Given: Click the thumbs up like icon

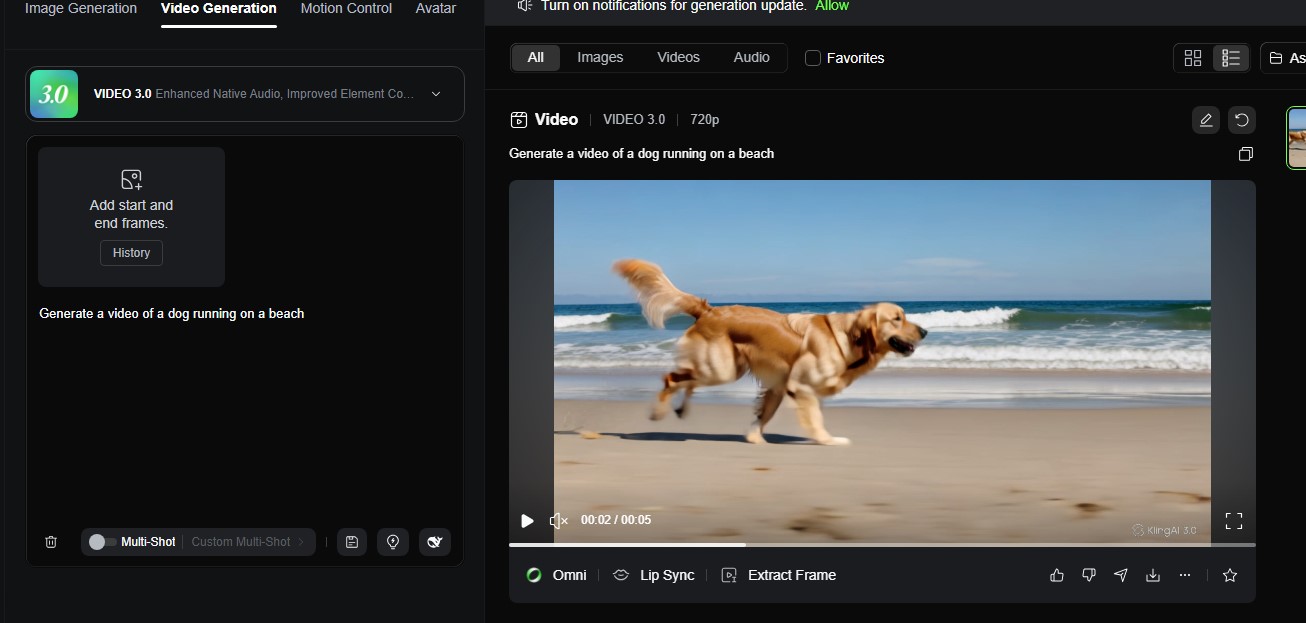Looking at the screenshot, I should coord(1057,575).
